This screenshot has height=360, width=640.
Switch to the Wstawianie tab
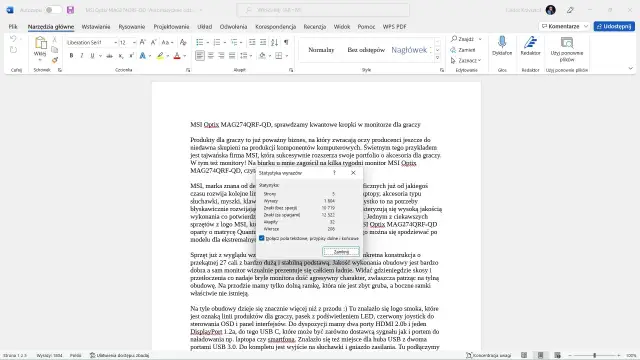coord(96,27)
